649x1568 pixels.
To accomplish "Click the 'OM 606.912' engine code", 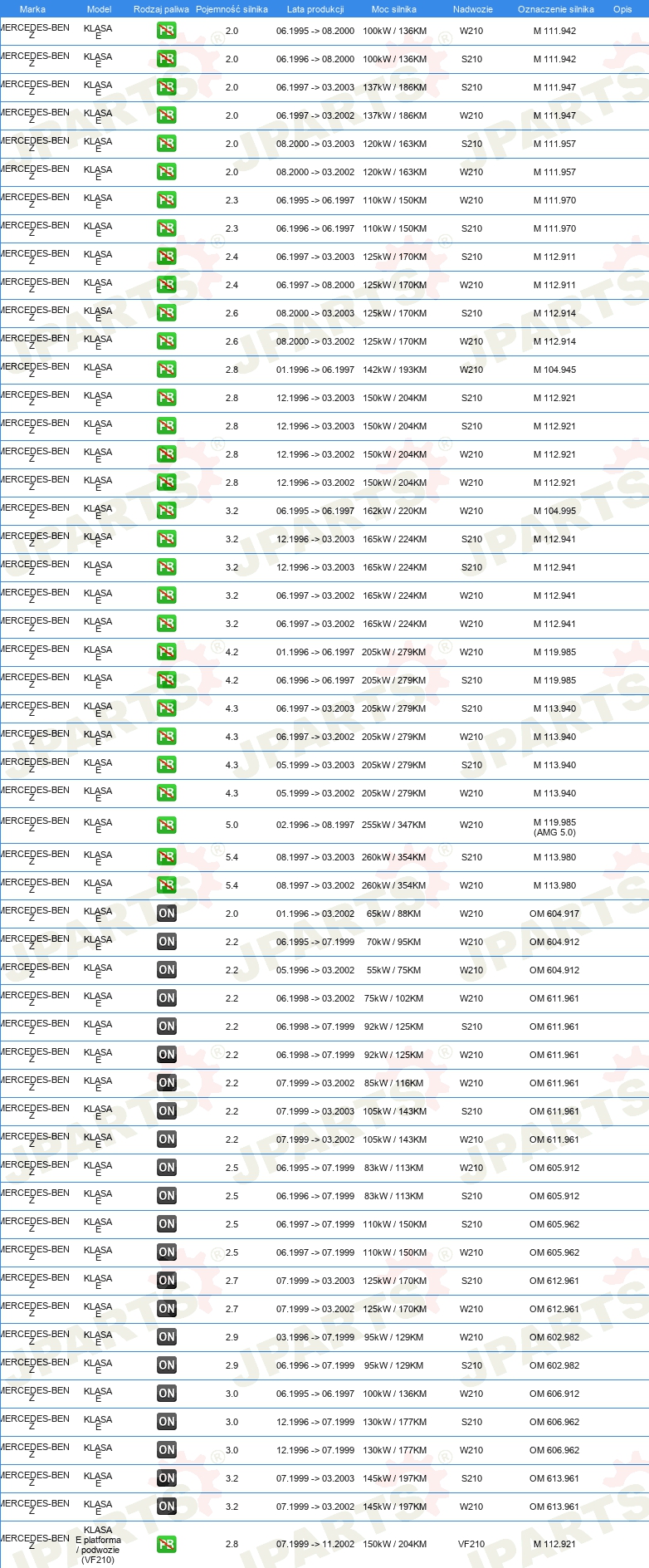I will (554, 1394).
